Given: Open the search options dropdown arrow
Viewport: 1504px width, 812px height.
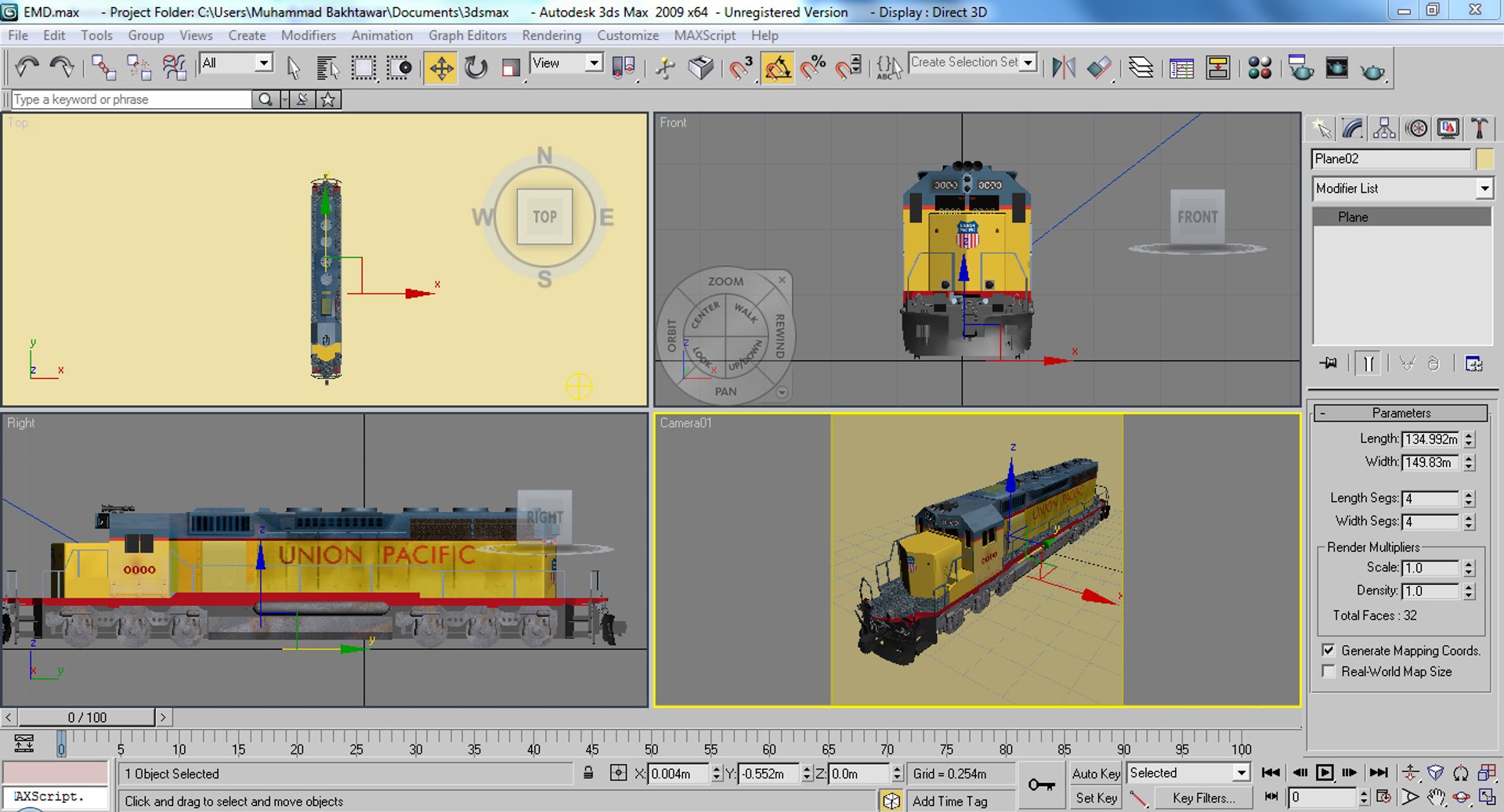Looking at the screenshot, I should pyautogui.click(x=284, y=99).
